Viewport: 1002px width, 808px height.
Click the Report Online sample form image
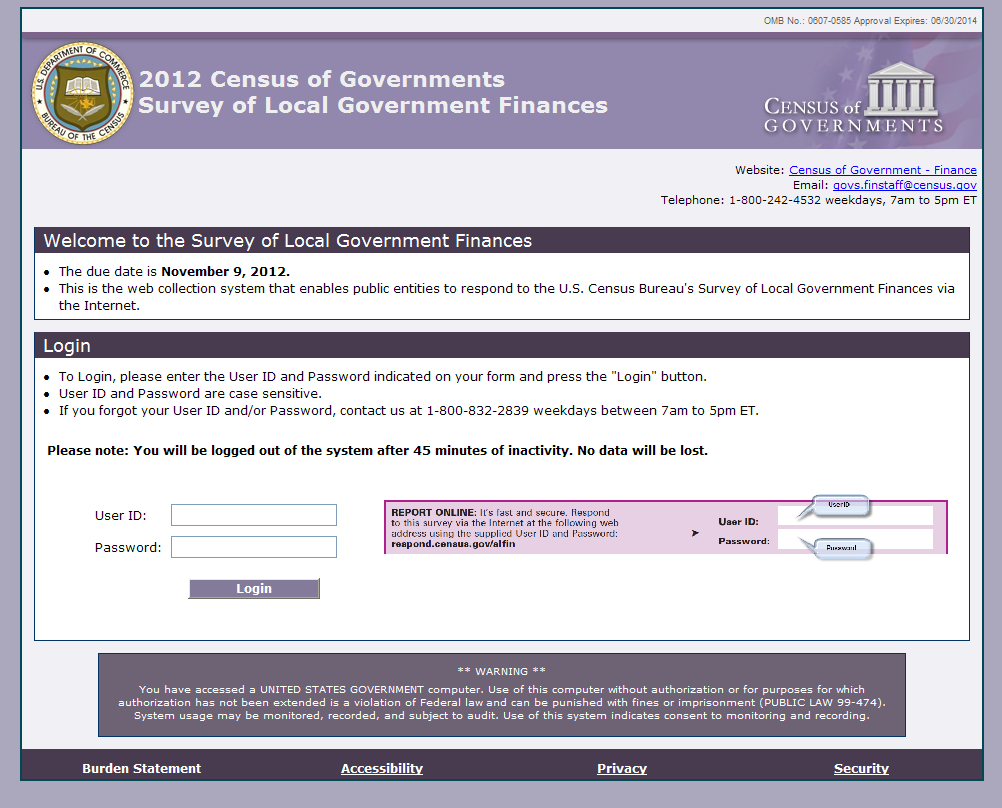point(665,527)
